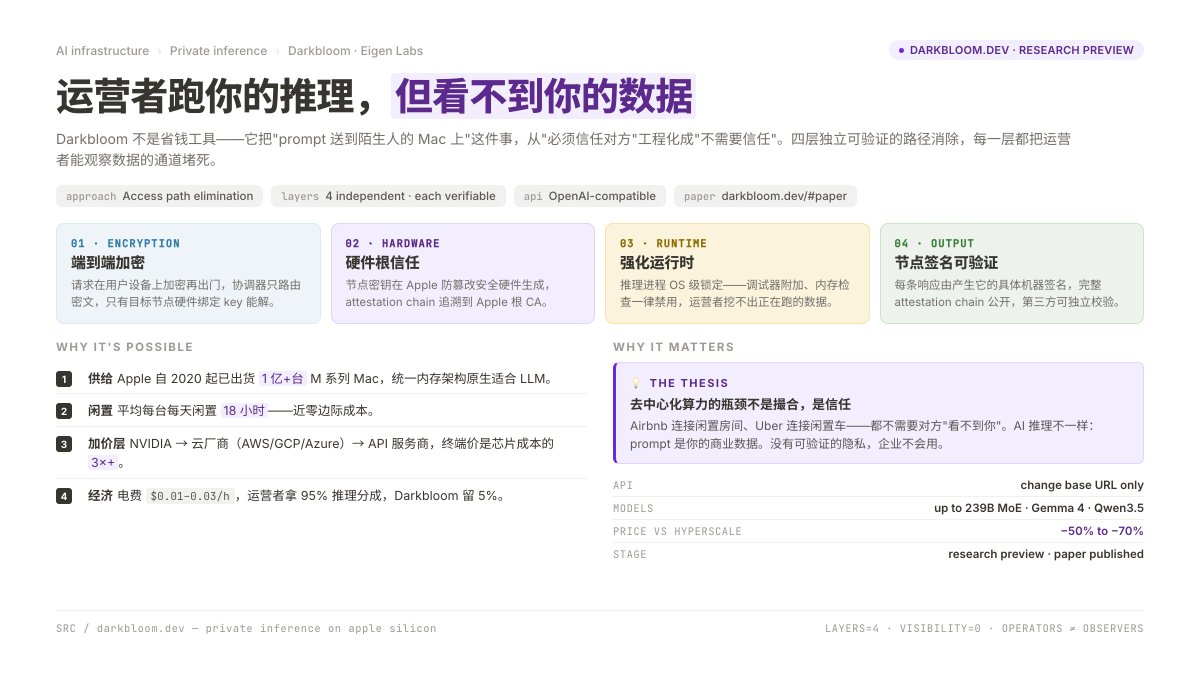Click the highlighted 1亿+台 figure
Viewport: 1200px width, 675px height.
click(282, 379)
